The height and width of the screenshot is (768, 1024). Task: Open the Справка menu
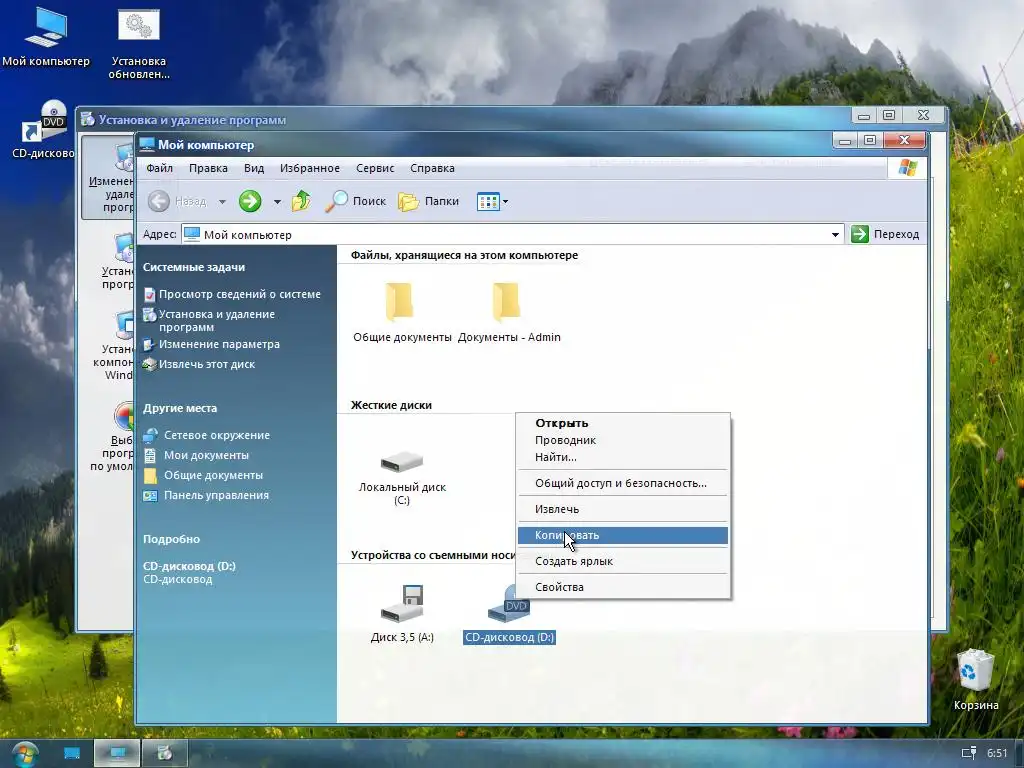[x=432, y=168]
